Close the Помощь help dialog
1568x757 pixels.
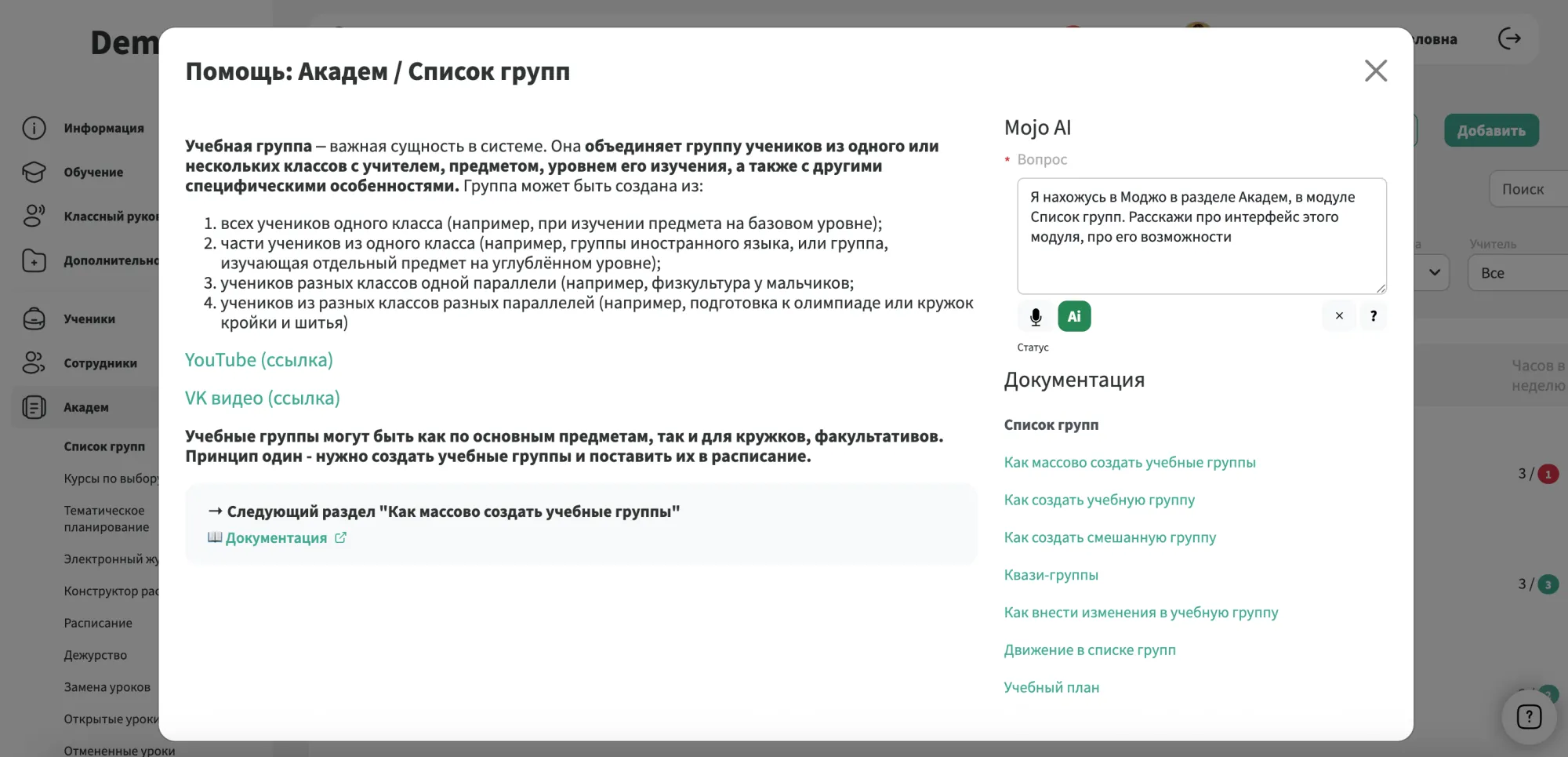pos(1376,71)
